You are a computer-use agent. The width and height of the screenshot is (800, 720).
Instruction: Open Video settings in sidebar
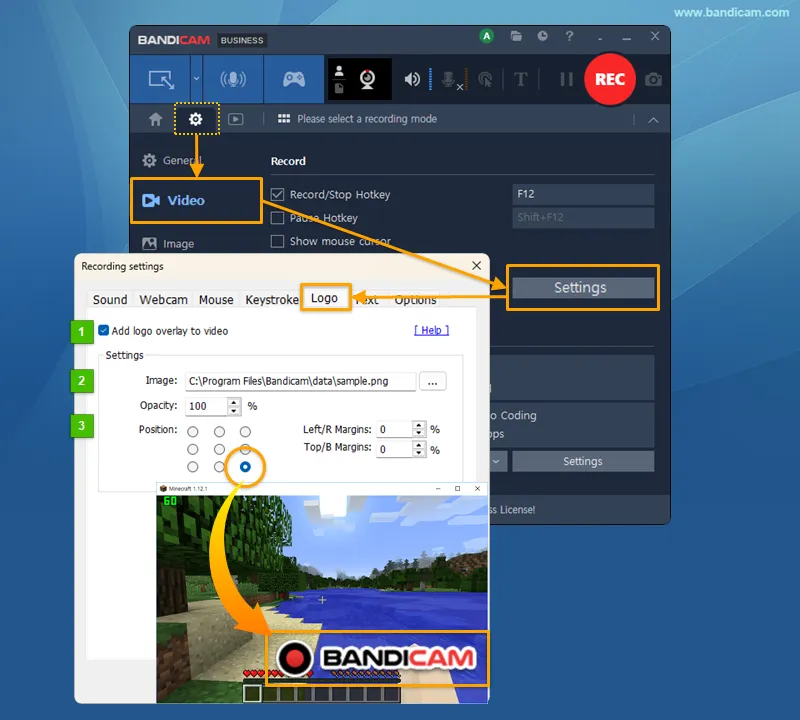(196, 201)
